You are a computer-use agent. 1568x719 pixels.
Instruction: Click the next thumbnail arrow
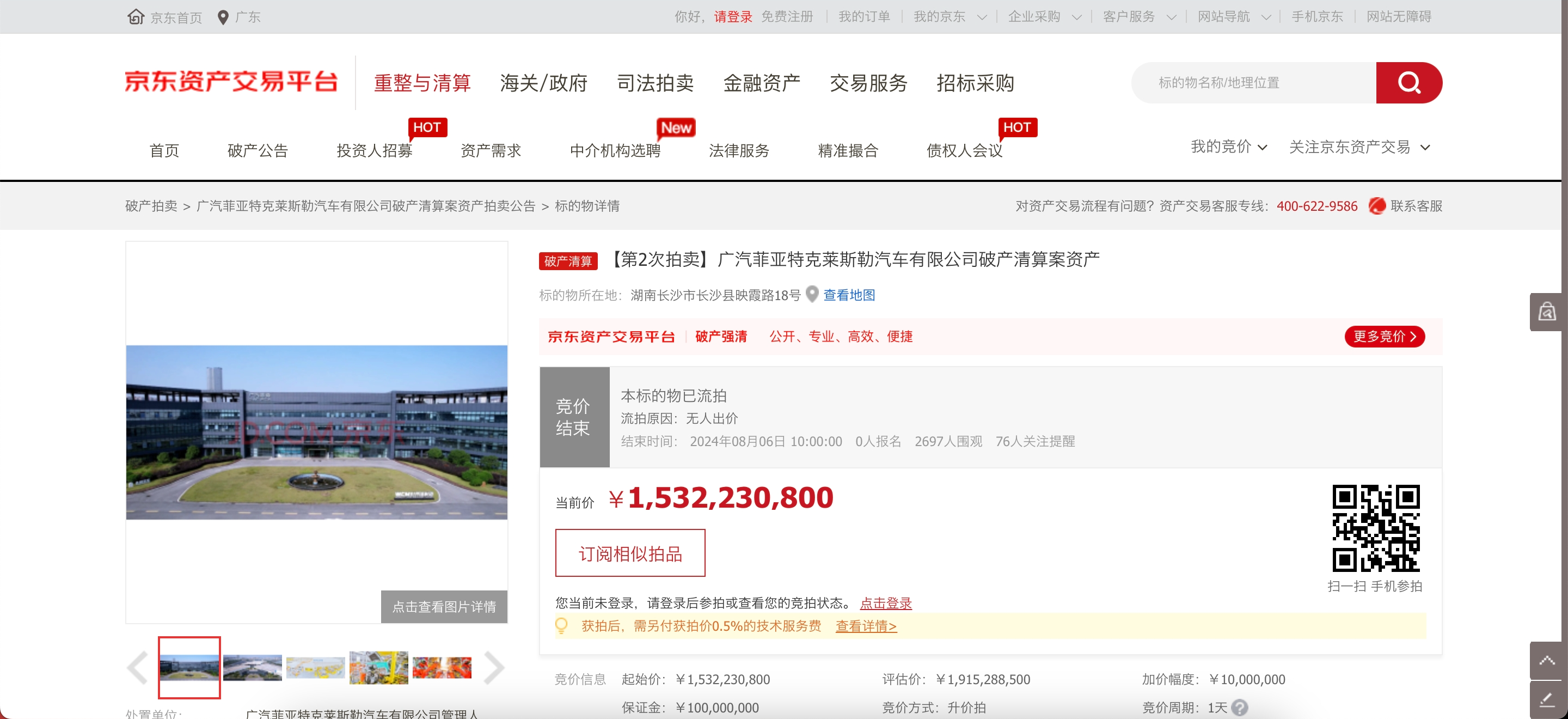click(494, 668)
